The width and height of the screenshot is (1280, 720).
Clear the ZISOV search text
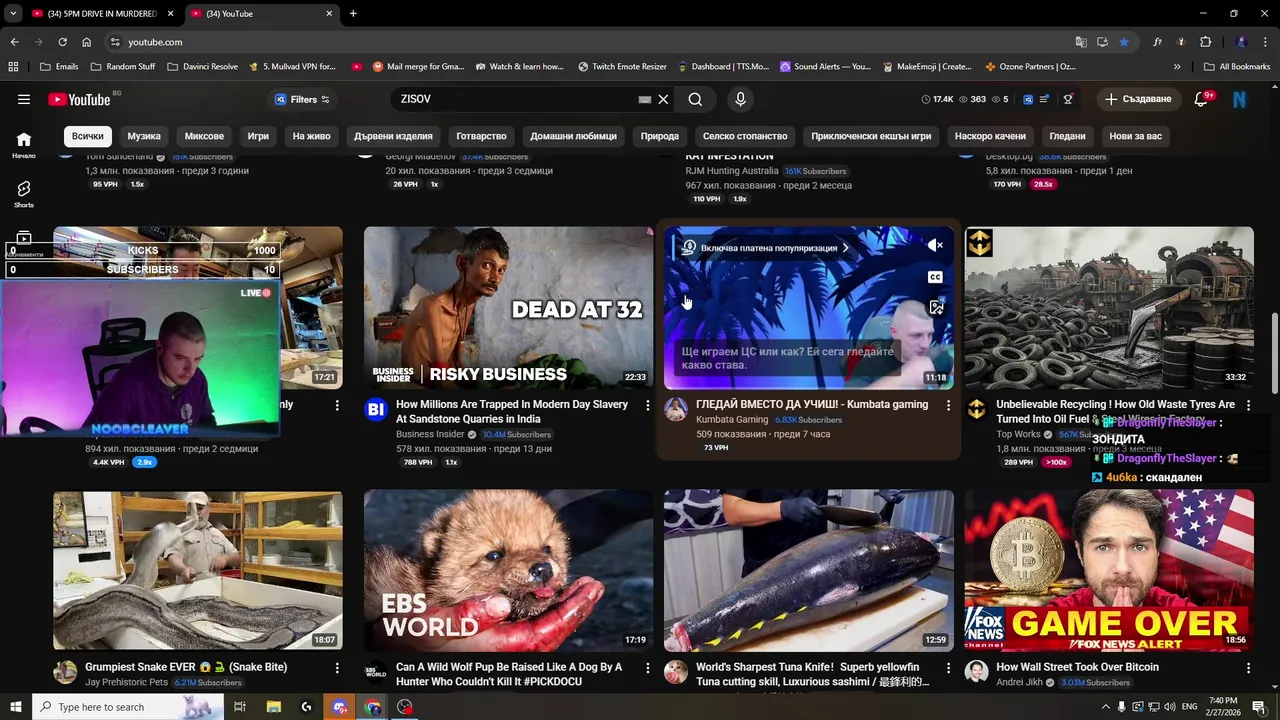coord(663,99)
